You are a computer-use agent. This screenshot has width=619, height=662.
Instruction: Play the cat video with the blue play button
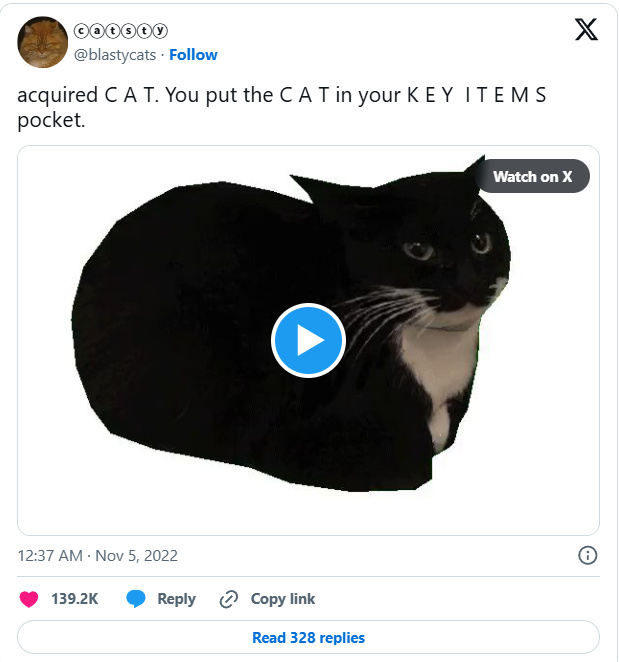[308, 340]
